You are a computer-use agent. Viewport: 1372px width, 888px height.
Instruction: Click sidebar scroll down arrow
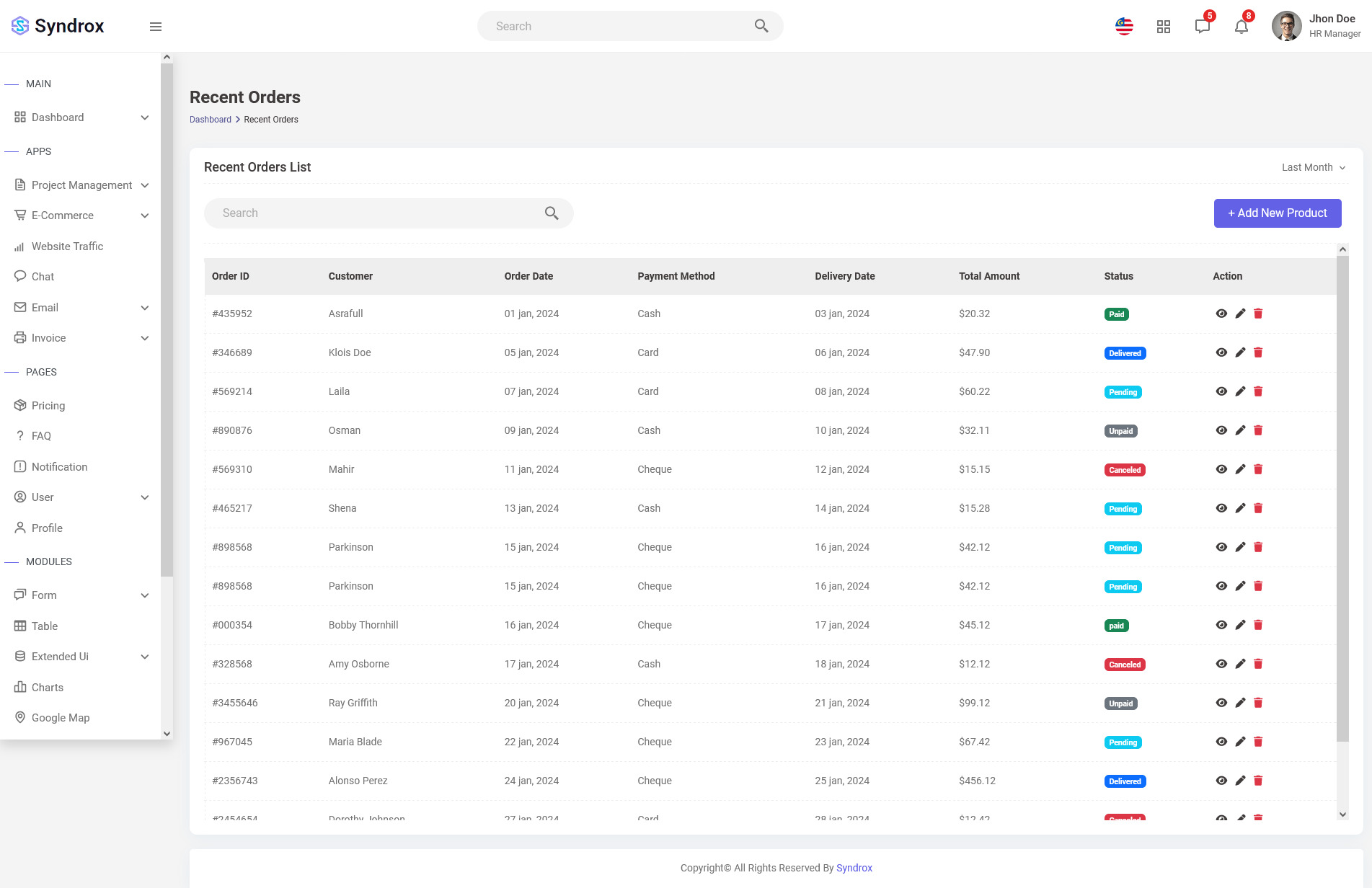tap(167, 734)
